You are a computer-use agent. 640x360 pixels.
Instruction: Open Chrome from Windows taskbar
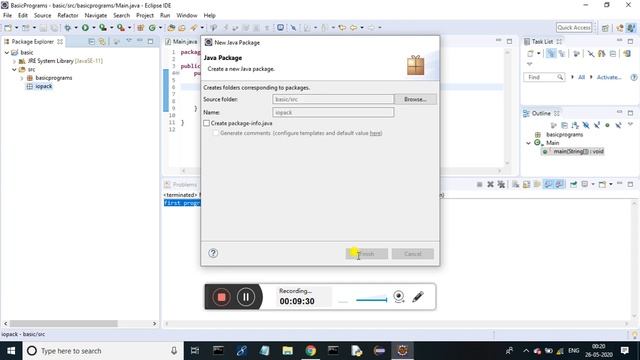310,351
